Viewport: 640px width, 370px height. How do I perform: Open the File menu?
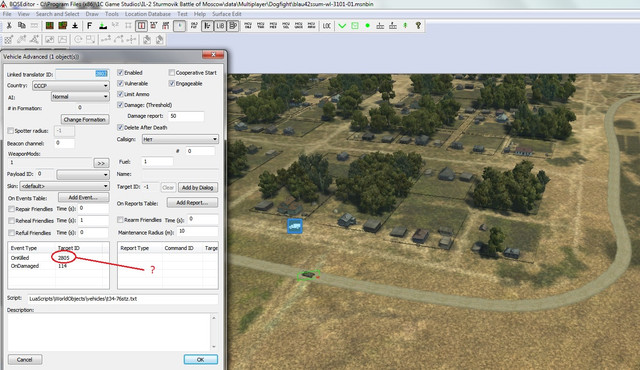[x=7, y=14]
